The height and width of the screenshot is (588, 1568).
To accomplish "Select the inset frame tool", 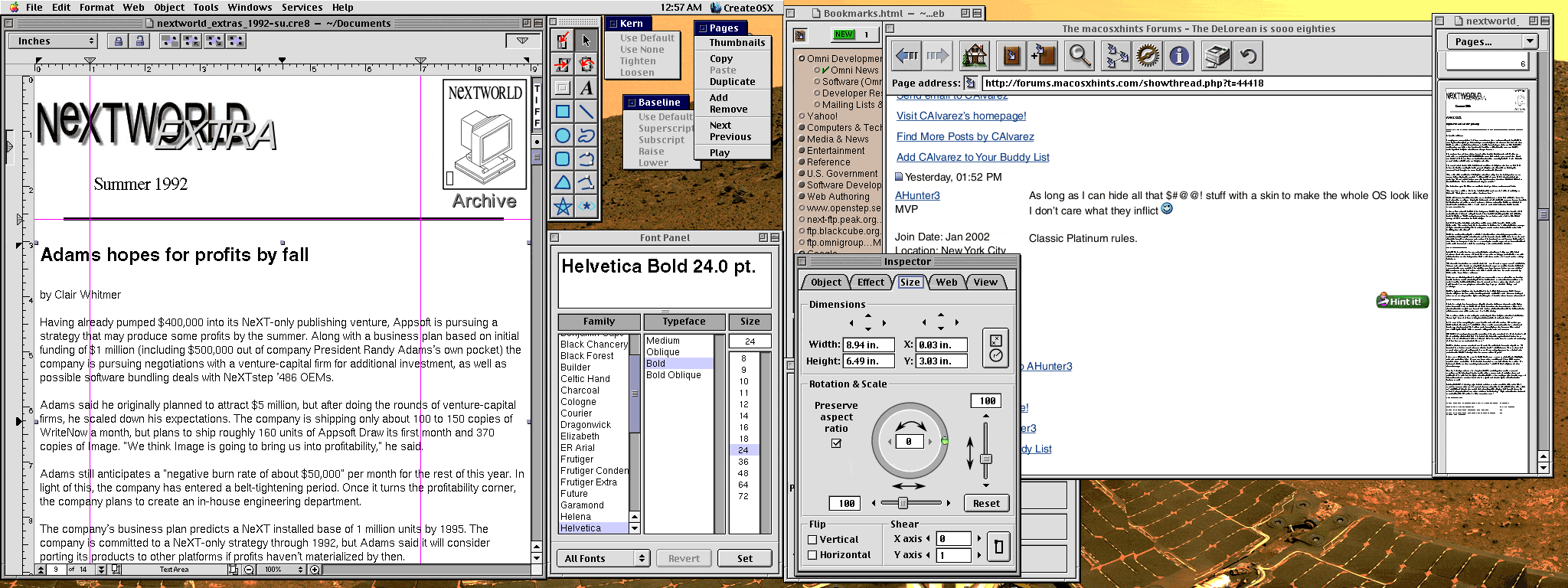I will [563, 88].
